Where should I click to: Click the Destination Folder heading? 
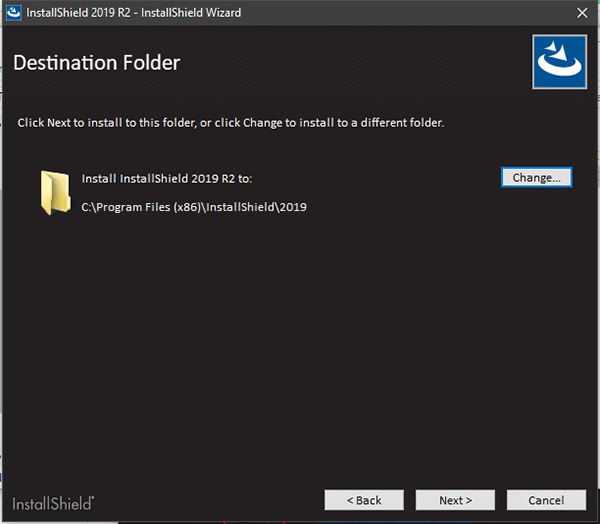[x=96, y=63]
